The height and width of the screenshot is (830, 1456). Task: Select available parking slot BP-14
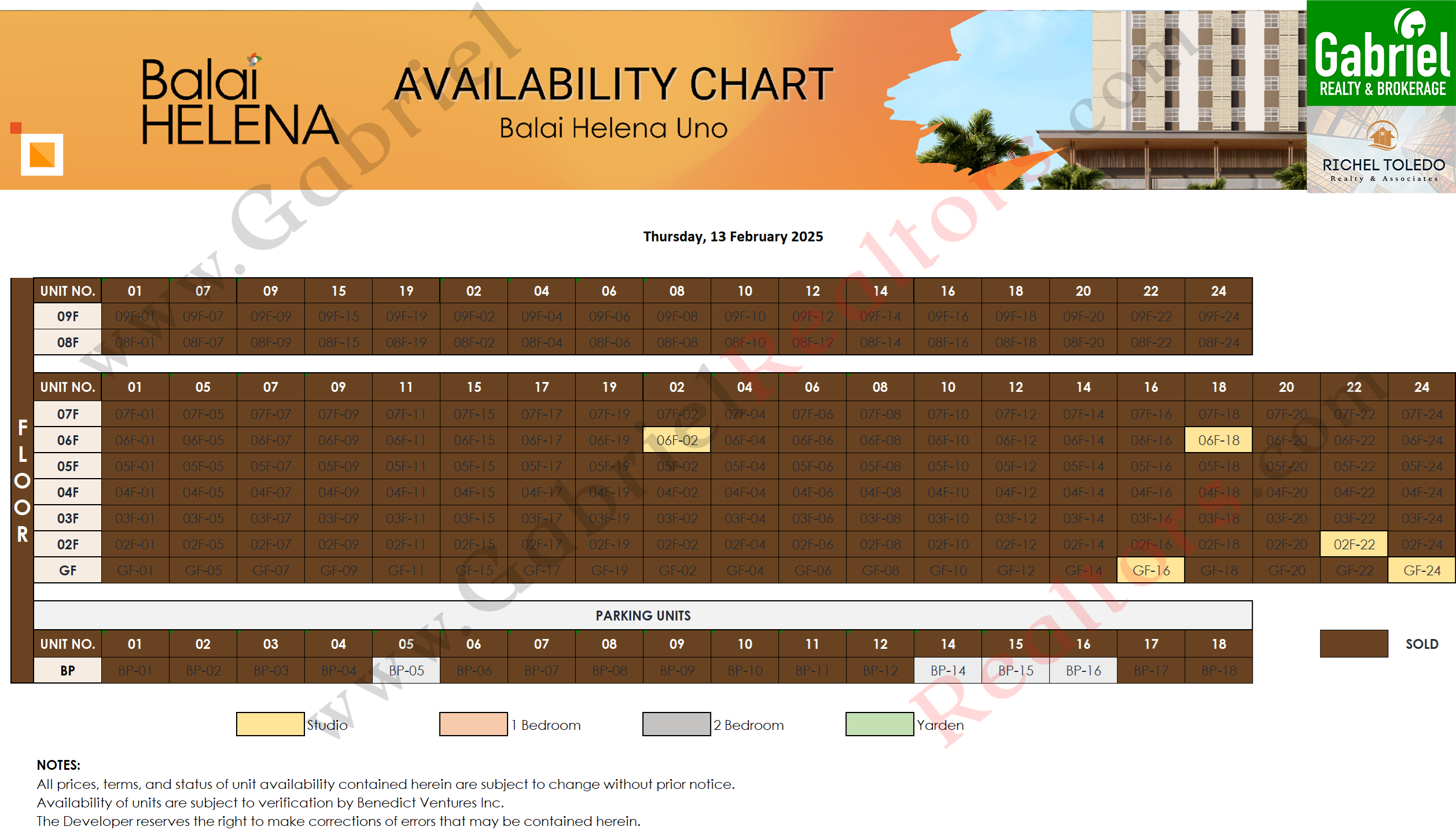click(x=948, y=671)
